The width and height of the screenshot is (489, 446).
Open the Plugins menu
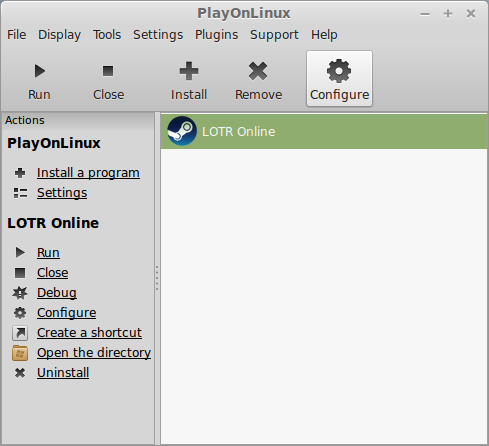[x=216, y=35]
